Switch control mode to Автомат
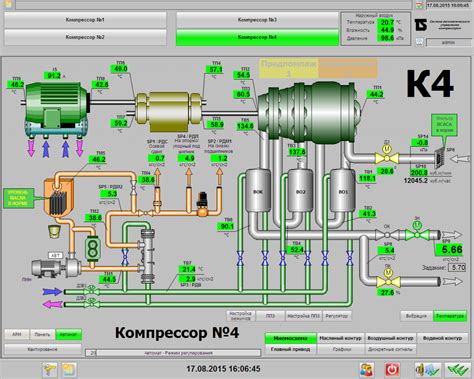This screenshot has width=474, height=379. pos(68,334)
